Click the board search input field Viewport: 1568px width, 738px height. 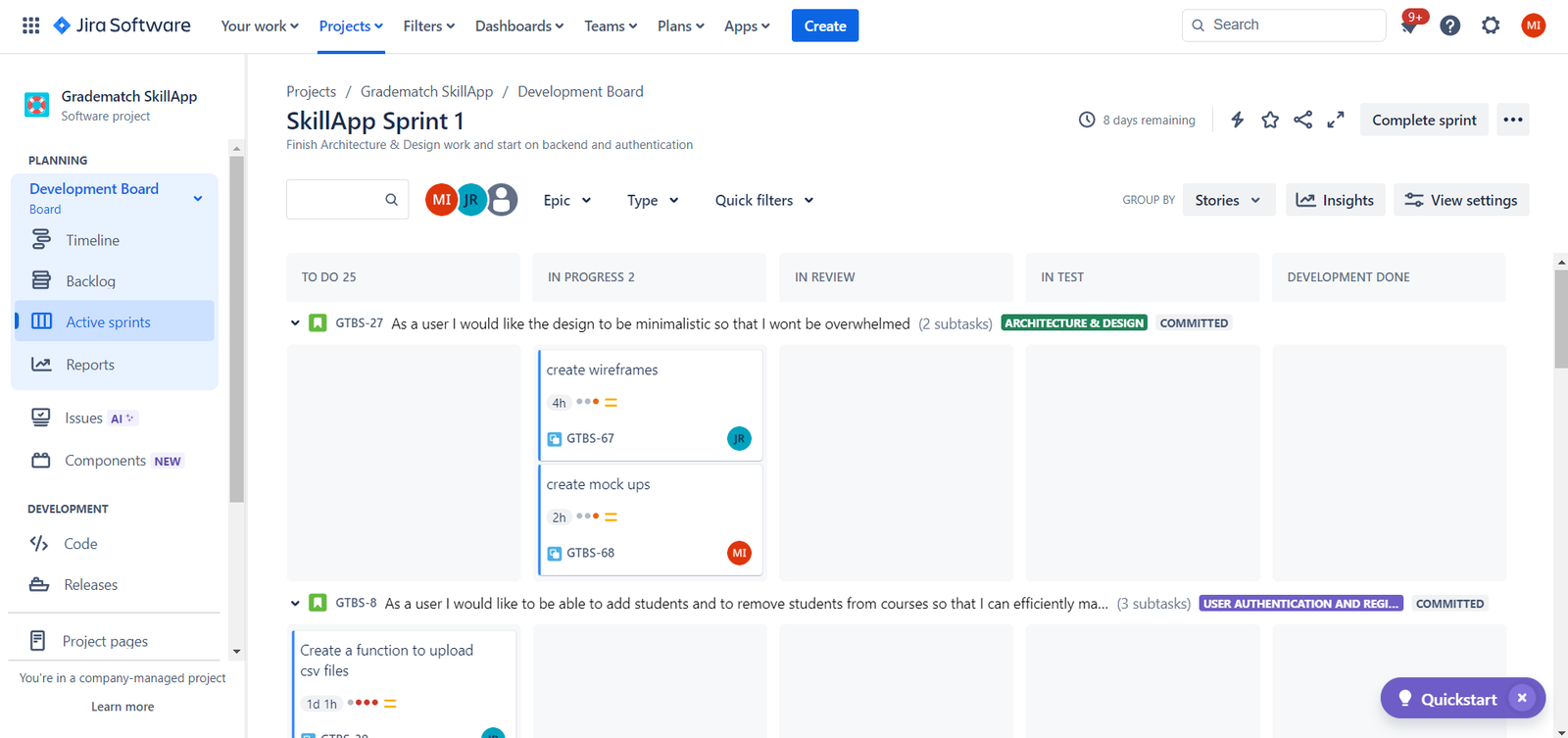point(347,200)
